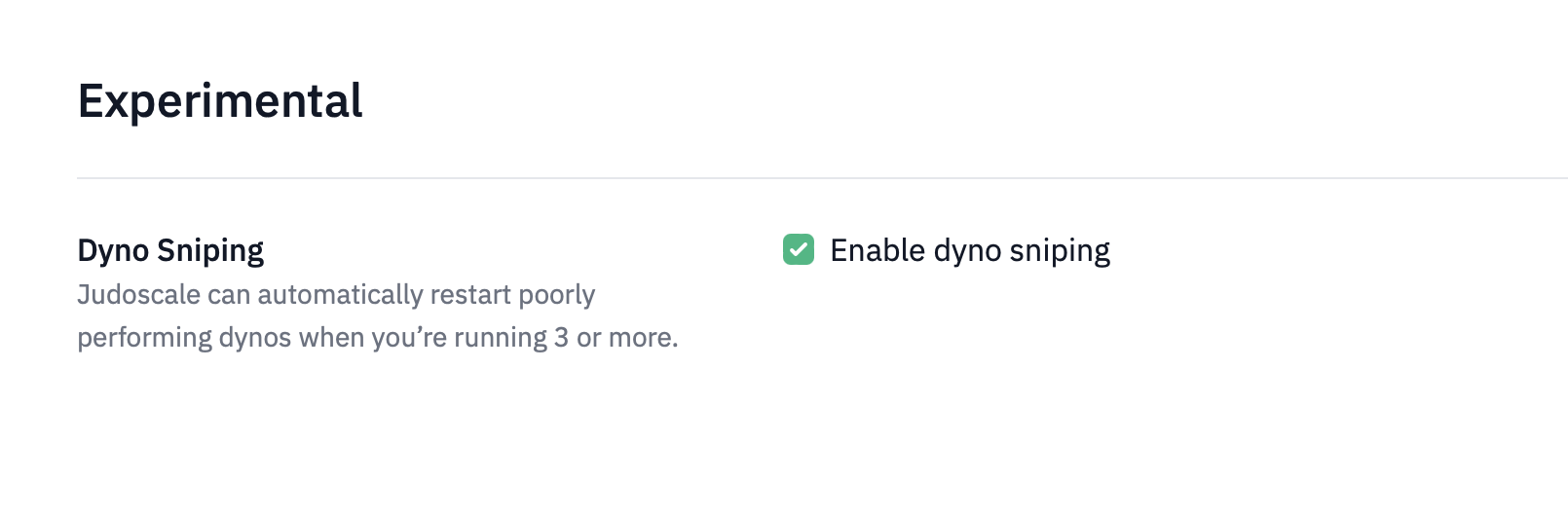The width and height of the screenshot is (1568, 518).
Task: Click the "Enable dyno sniping" label text
Action: click(x=969, y=251)
